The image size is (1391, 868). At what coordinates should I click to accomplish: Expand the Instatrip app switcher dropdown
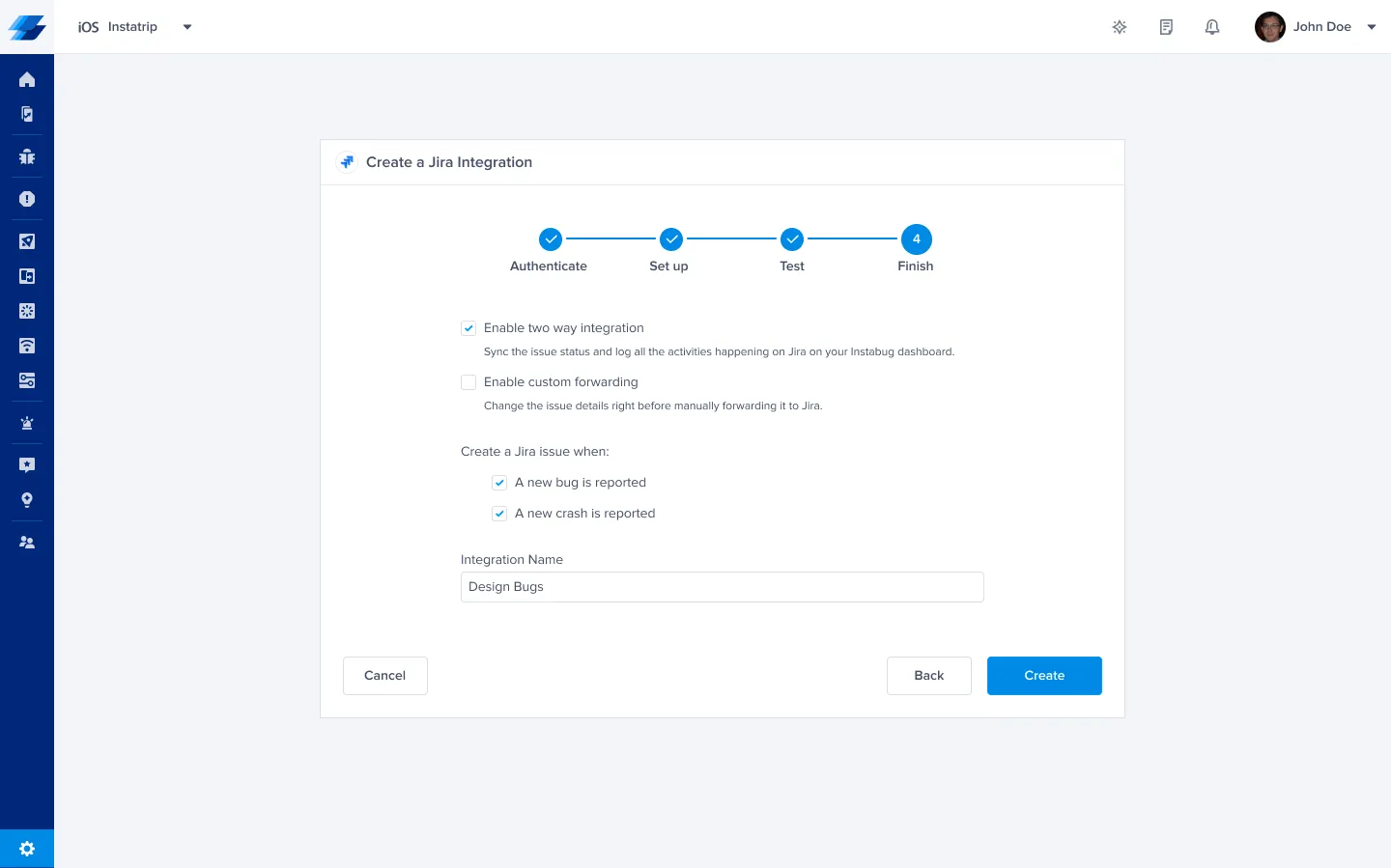187,27
